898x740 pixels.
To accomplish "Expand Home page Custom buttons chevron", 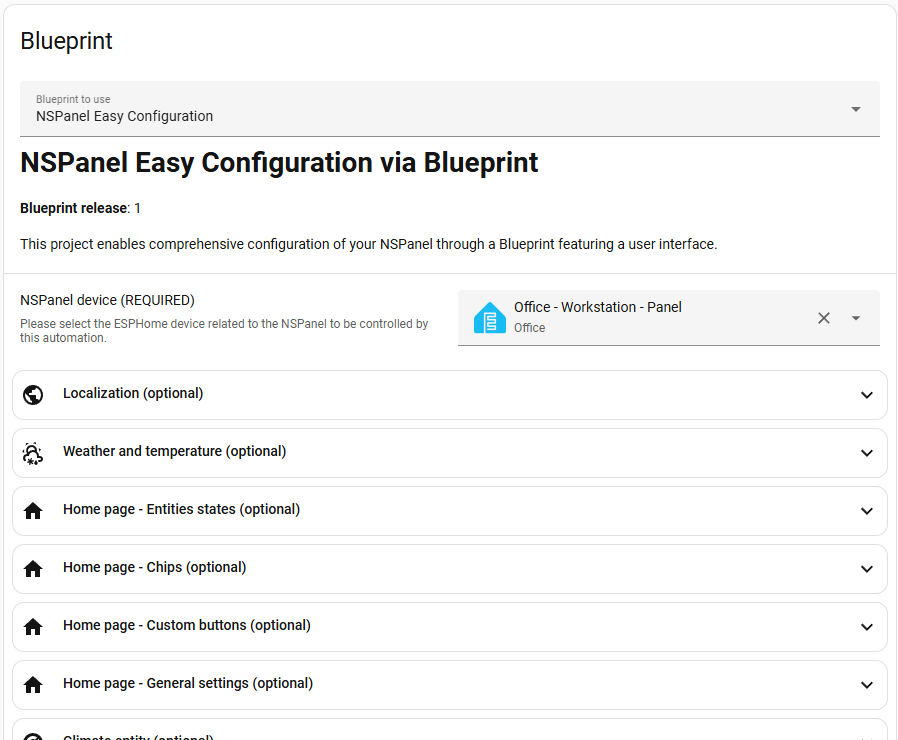I will click(x=867, y=627).
